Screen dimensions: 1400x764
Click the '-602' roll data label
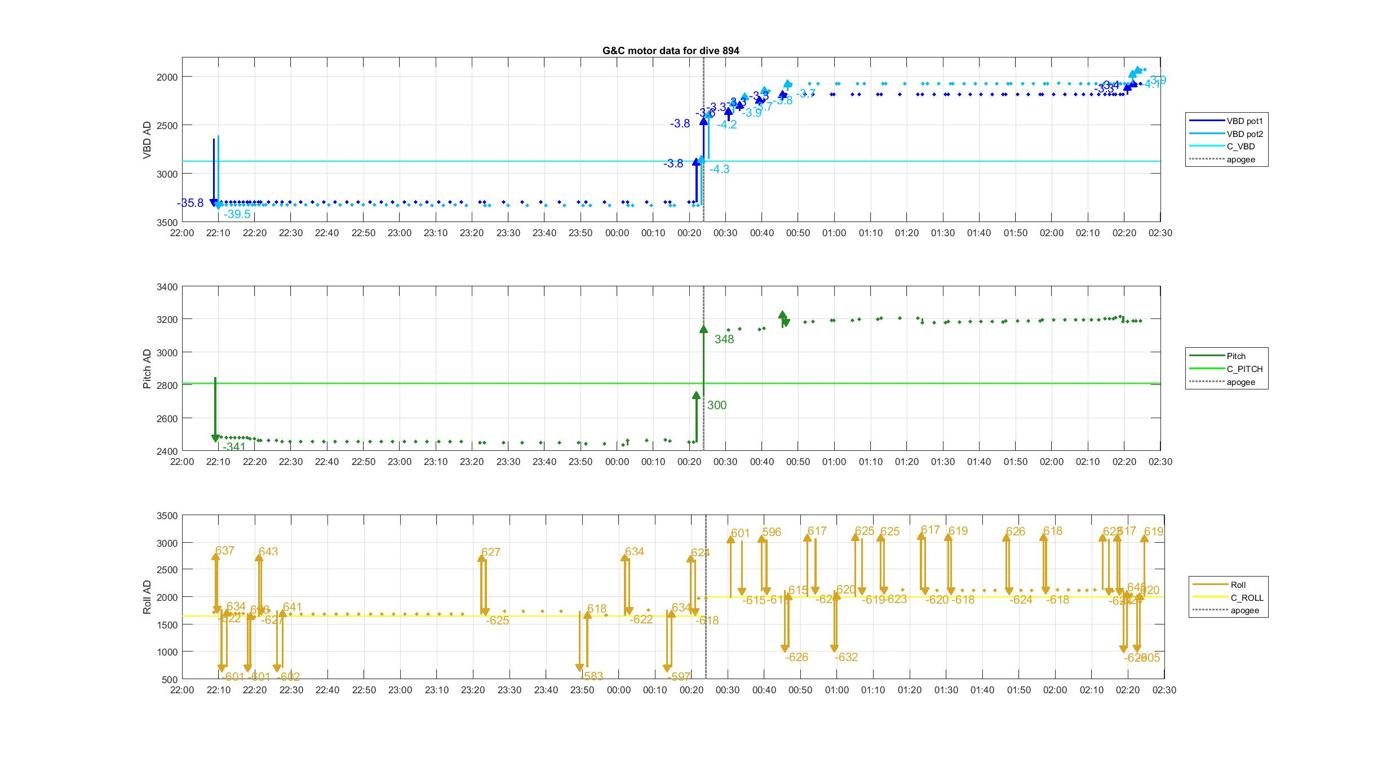pyautogui.click(x=288, y=677)
